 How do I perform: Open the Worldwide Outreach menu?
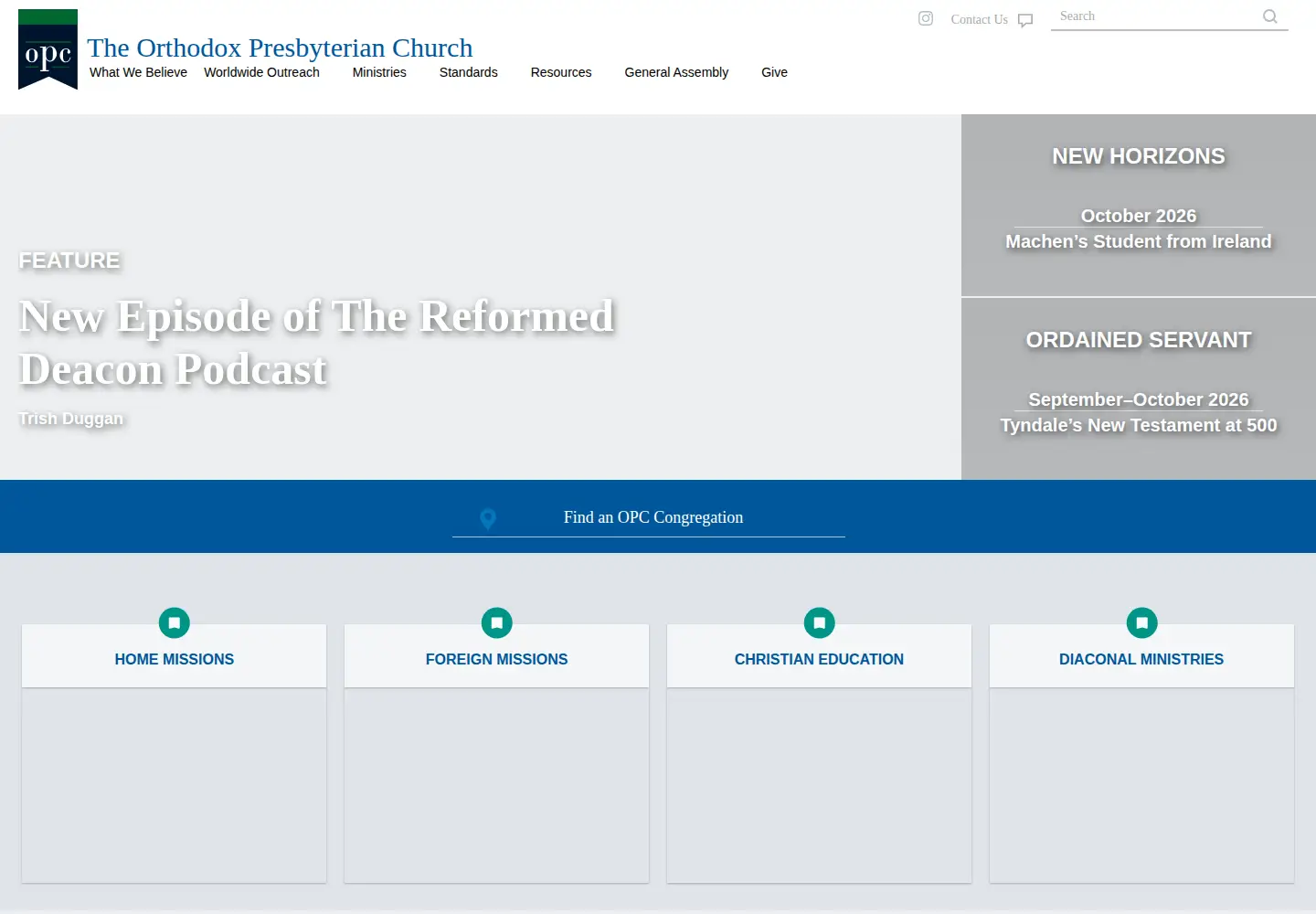pyautogui.click(x=261, y=72)
